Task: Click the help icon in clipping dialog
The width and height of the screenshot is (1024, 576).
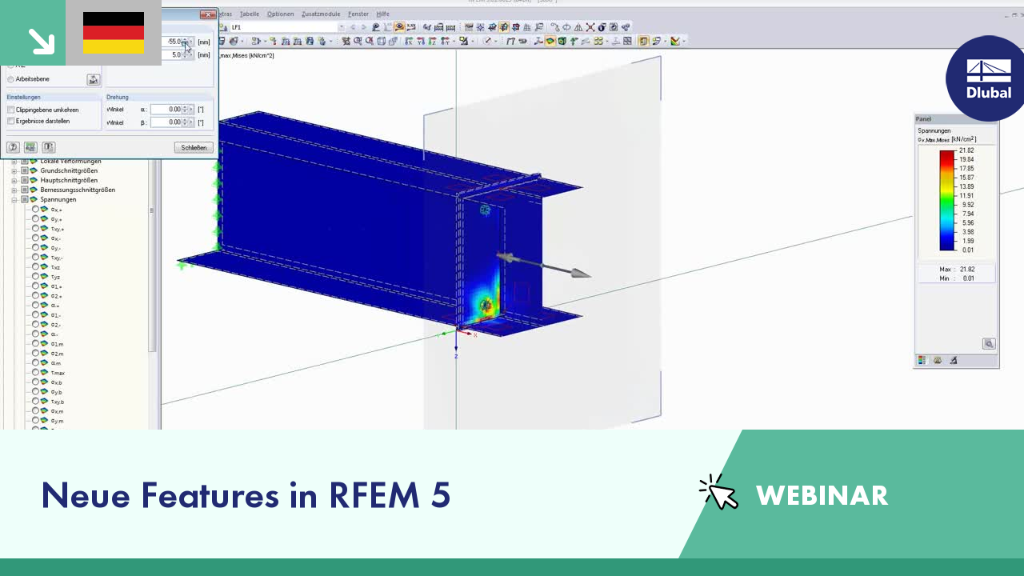Action: [x=12, y=148]
